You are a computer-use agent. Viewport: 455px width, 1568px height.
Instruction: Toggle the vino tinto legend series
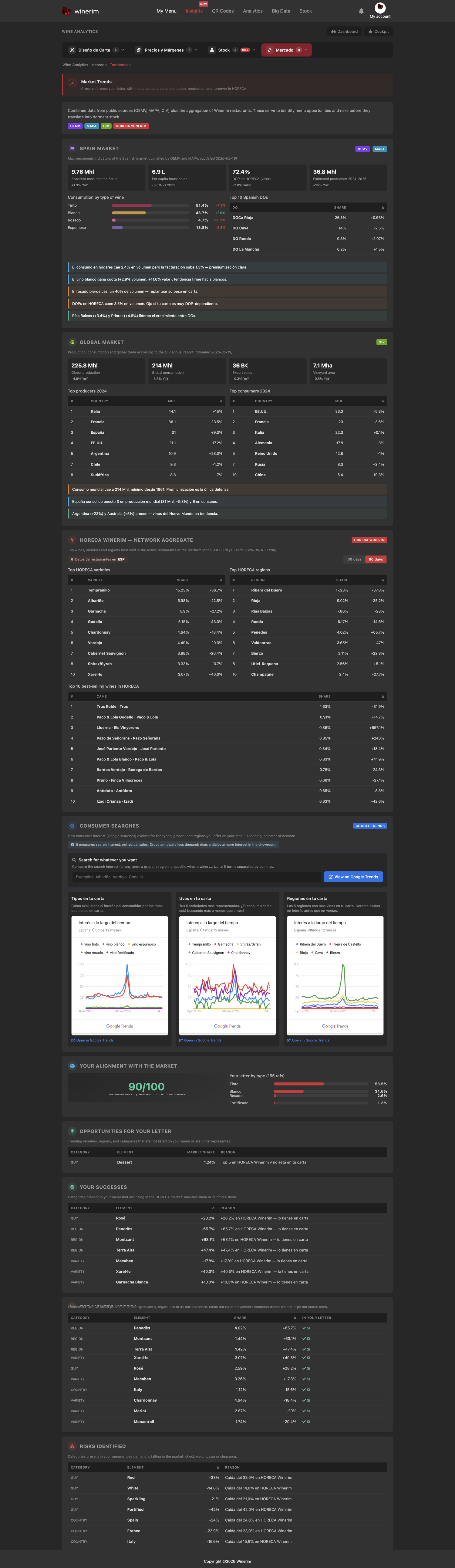[x=89, y=945]
